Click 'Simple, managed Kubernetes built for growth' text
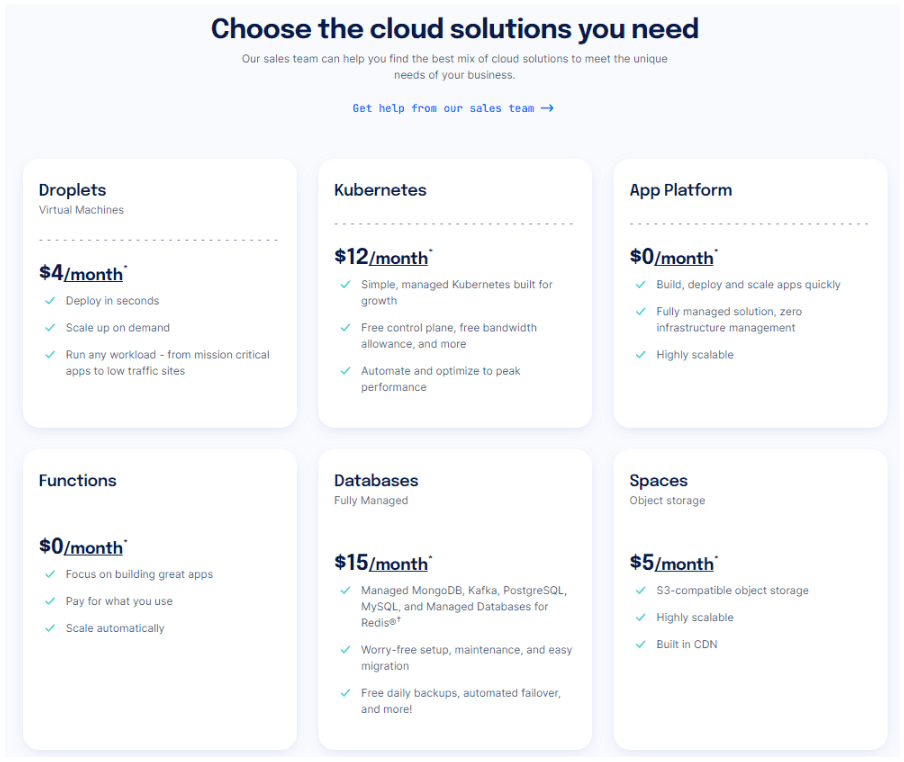 tap(457, 293)
